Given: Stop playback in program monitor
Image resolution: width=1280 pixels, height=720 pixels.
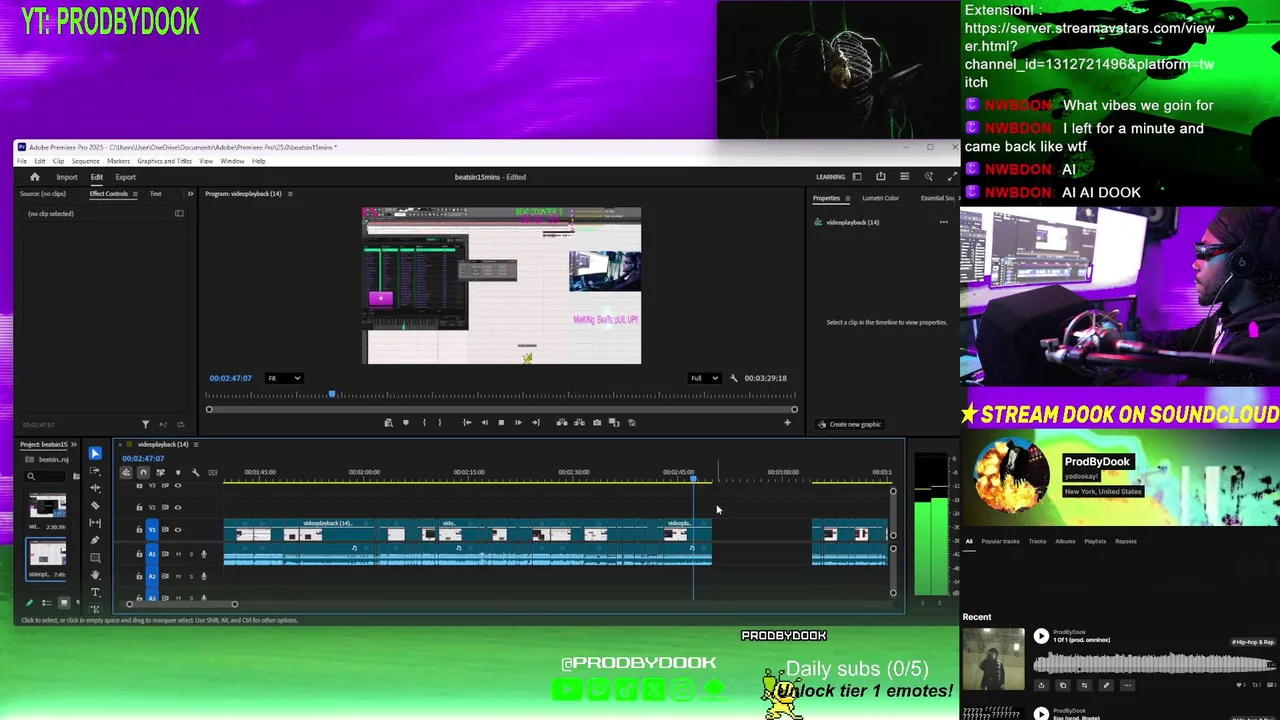Looking at the screenshot, I should coord(501,423).
